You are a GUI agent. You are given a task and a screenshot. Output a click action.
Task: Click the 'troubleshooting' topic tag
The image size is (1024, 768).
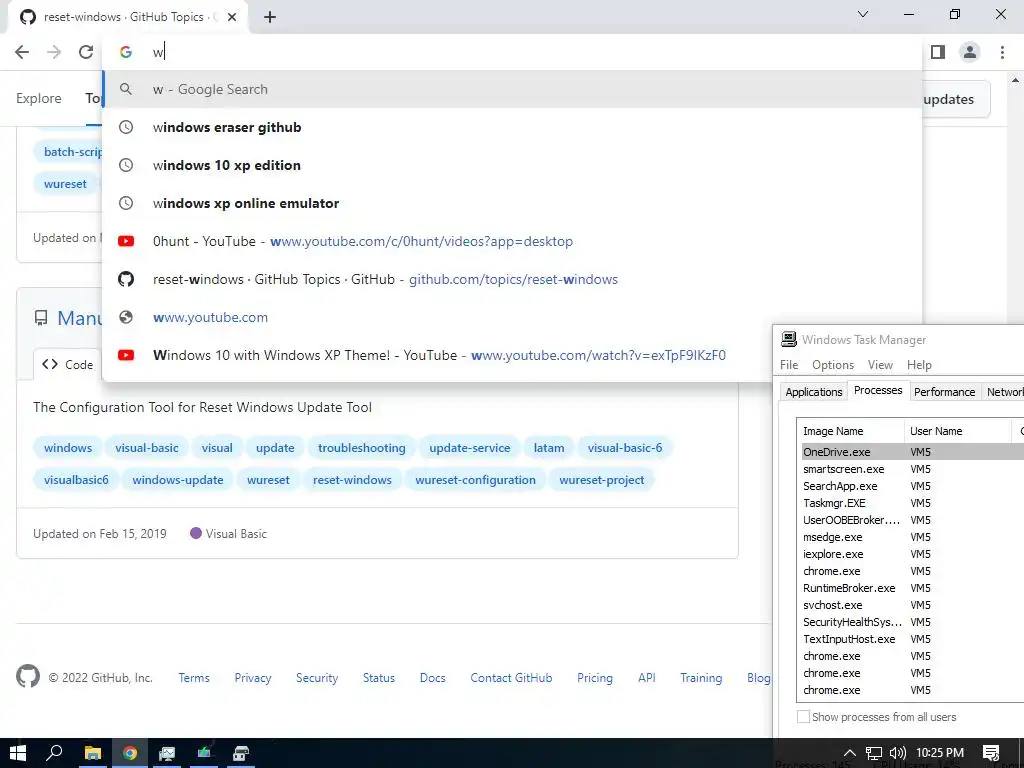[x=362, y=448]
